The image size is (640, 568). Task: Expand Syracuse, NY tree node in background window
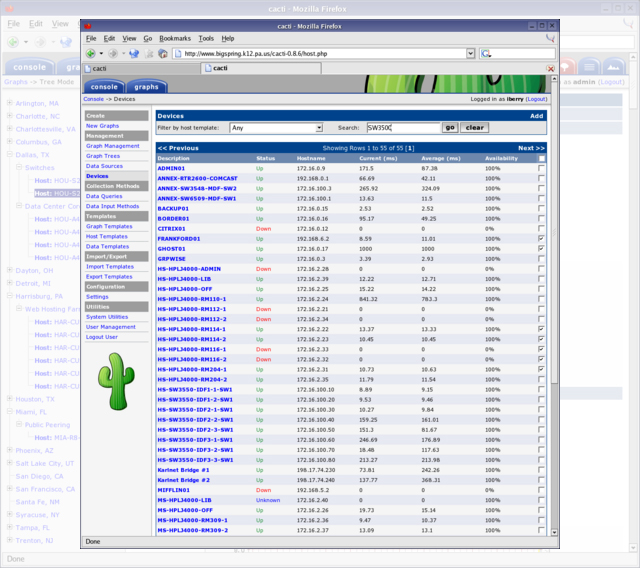click(10, 514)
